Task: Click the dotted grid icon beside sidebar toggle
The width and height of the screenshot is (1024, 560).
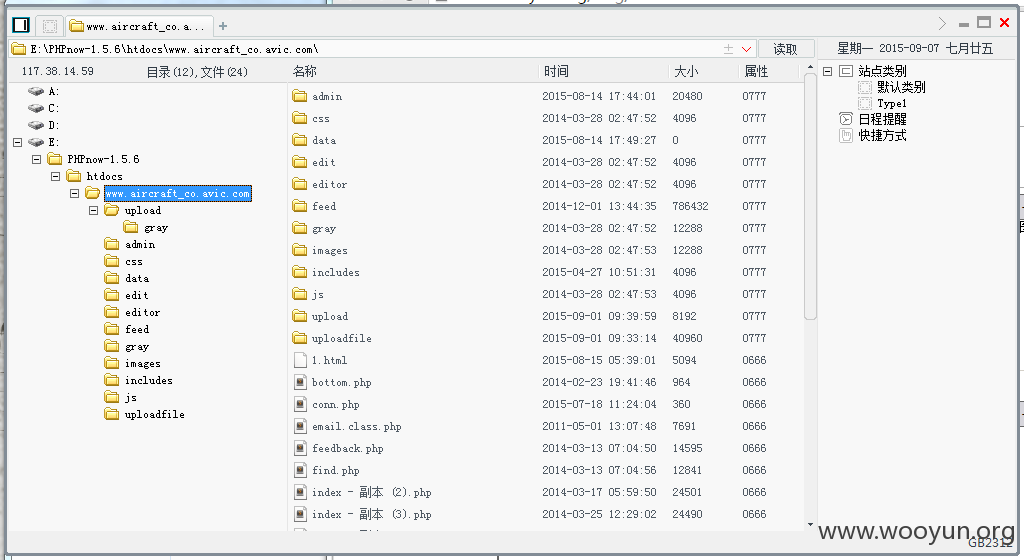Action: 50,26
